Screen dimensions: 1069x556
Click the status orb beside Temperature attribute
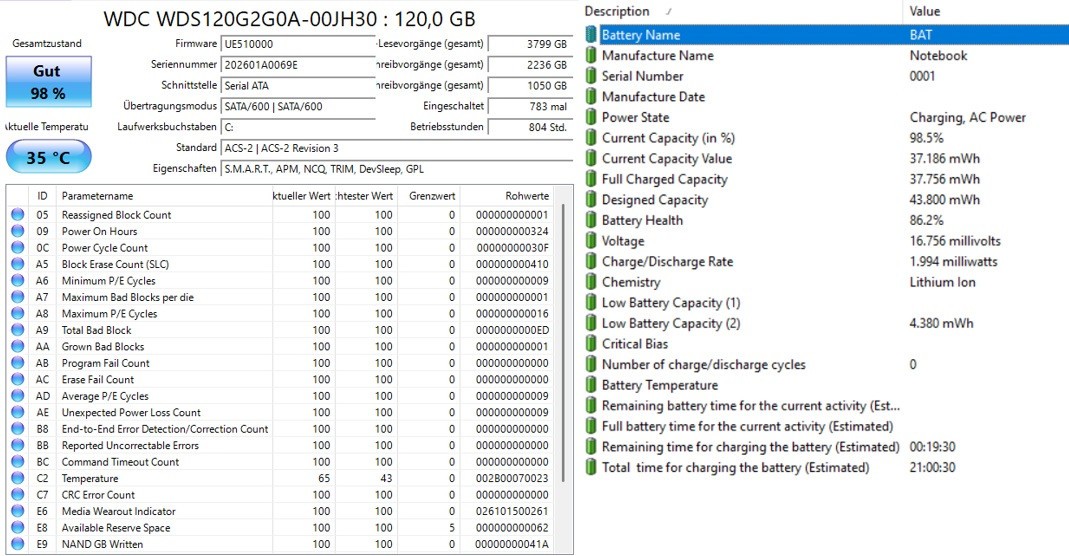click(18, 478)
